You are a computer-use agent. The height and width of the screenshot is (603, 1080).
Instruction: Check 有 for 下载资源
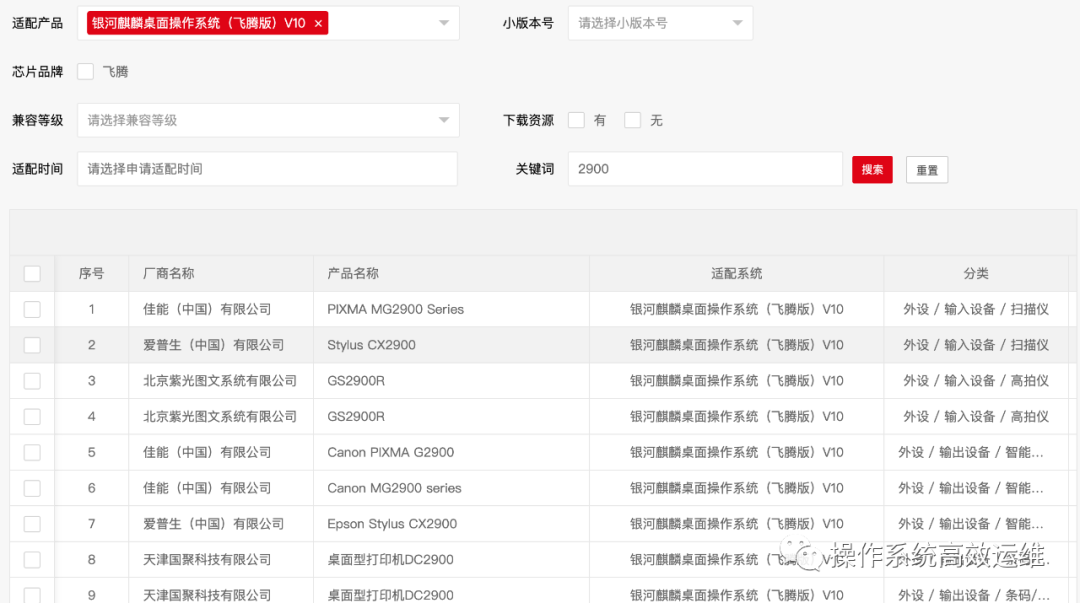click(x=577, y=121)
